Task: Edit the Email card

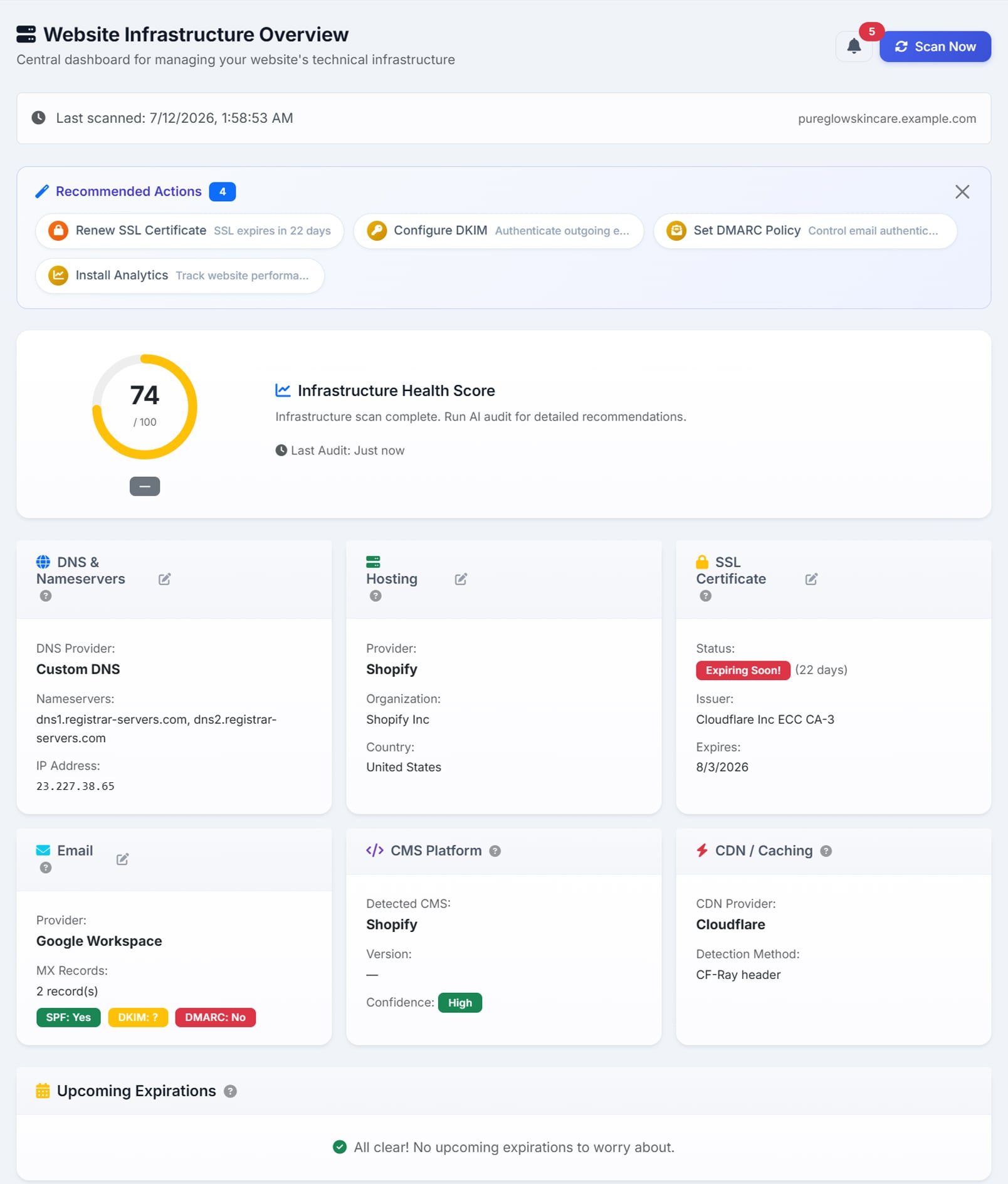Action: click(122, 859)
